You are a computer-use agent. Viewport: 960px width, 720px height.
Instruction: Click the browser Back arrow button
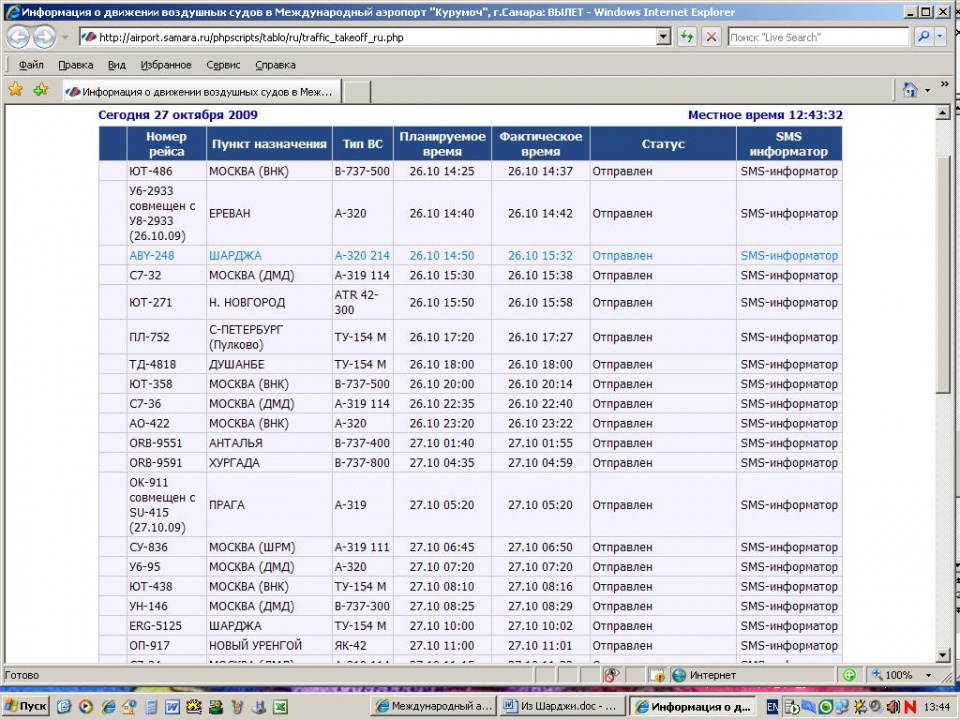pos(18,37)
